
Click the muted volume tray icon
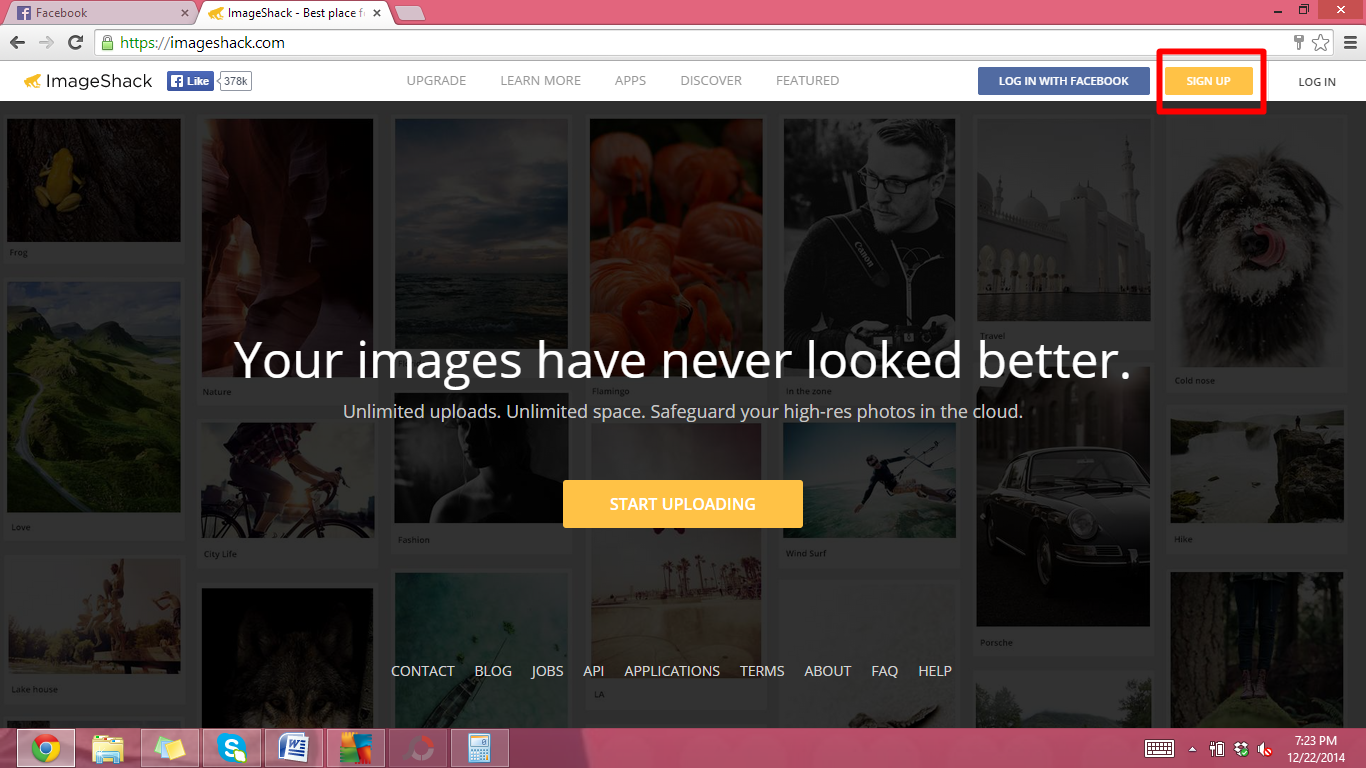click(1265, 748)
